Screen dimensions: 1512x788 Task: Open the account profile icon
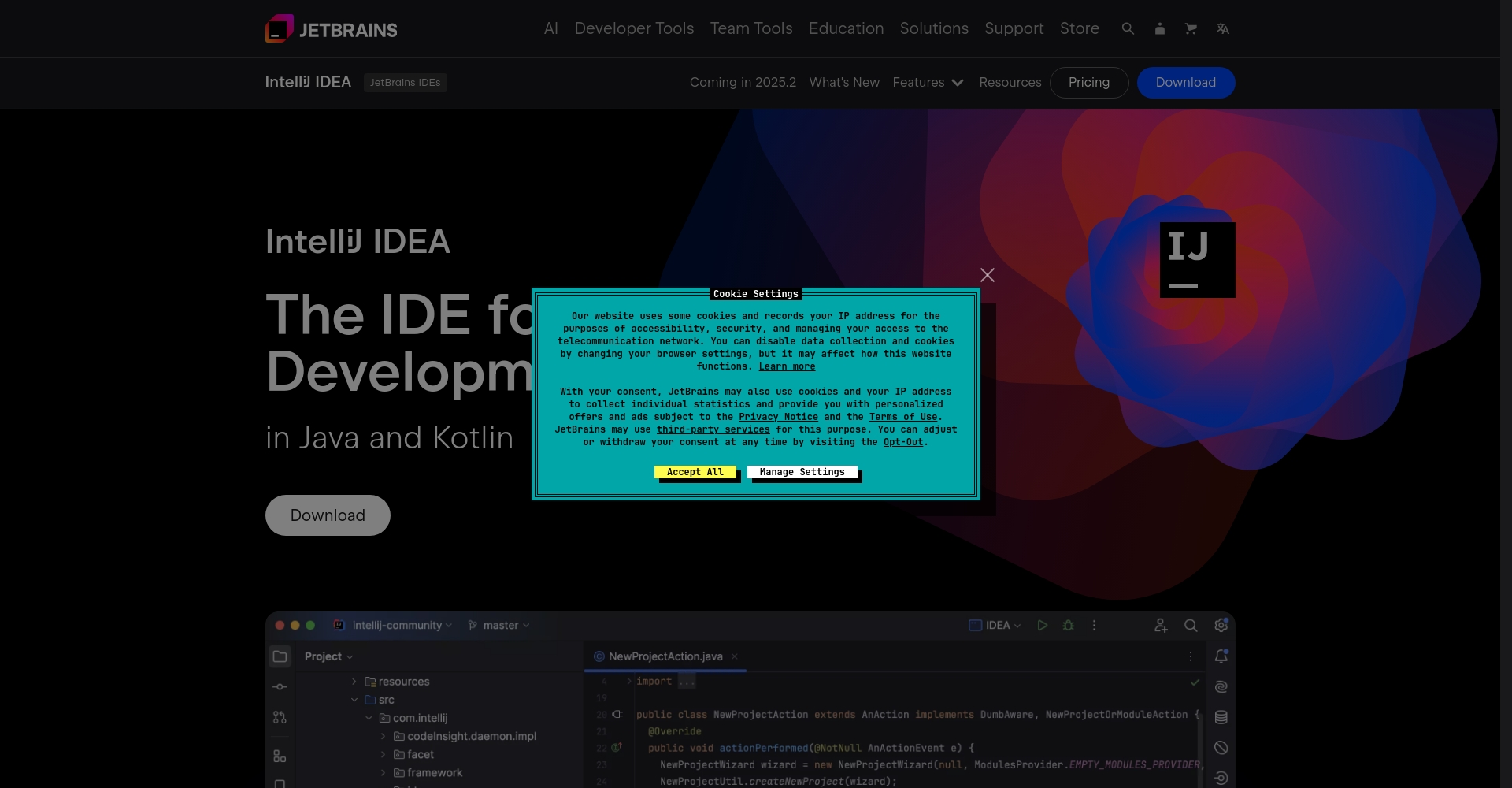tap(1159, 28)
